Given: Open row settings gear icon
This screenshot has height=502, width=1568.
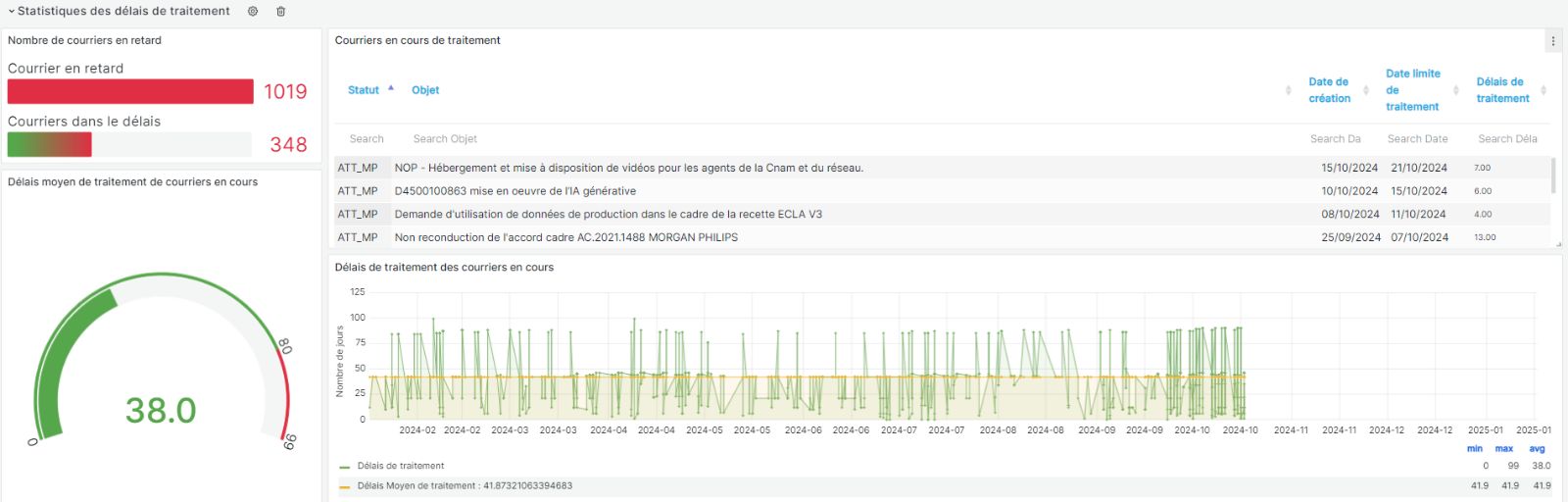Looking at the screenshot, I should pyautogui.click(x=253, y=12).
